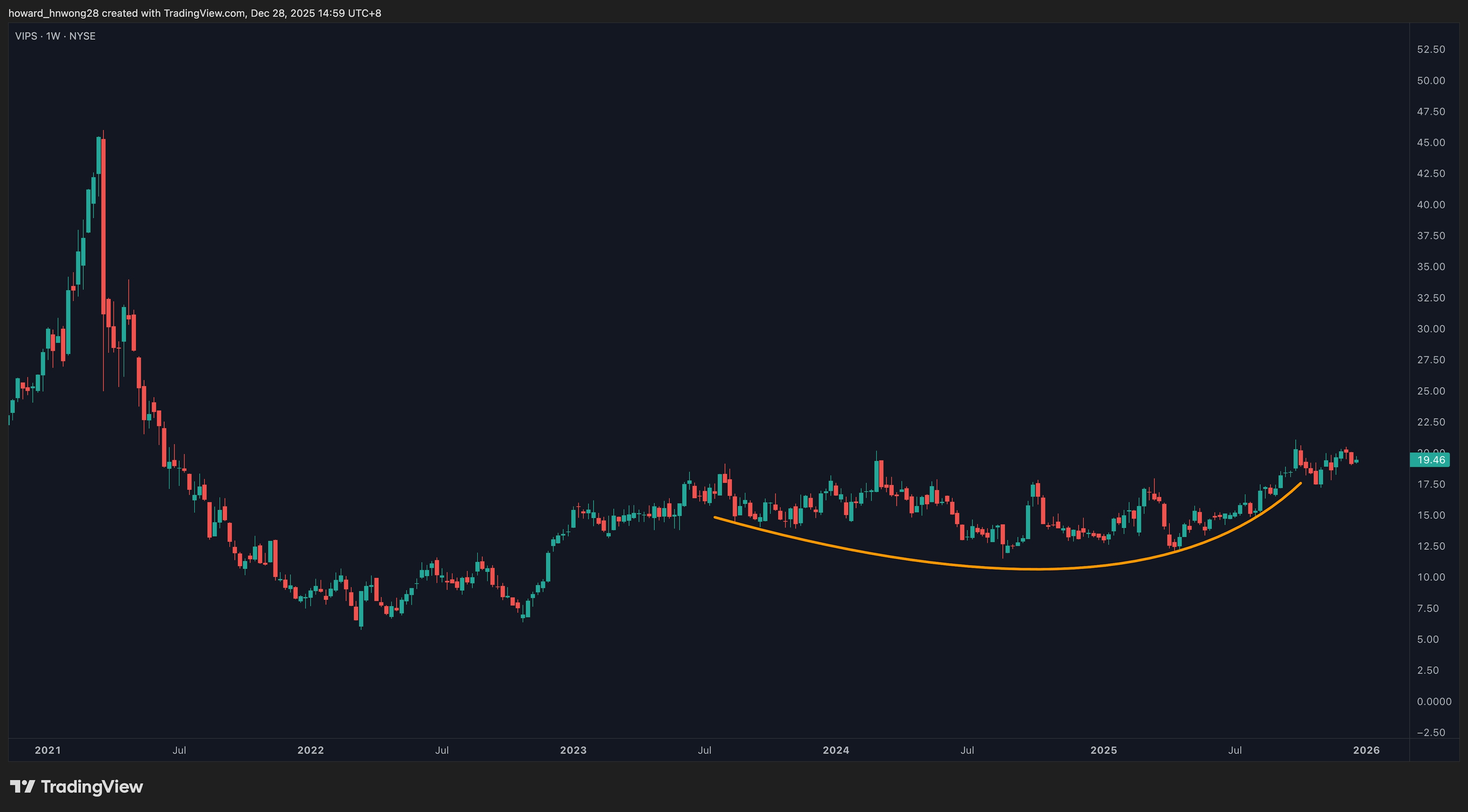
Task: Click the TradingView wordmark at bottom left
Action: (x=92, y=787)
